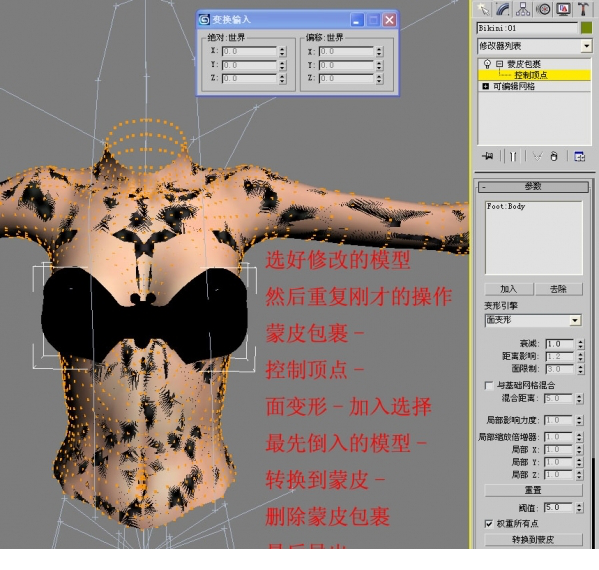
Task: Click the 阈值 value field
Action: pyautogui.click(x=558, y=507)
